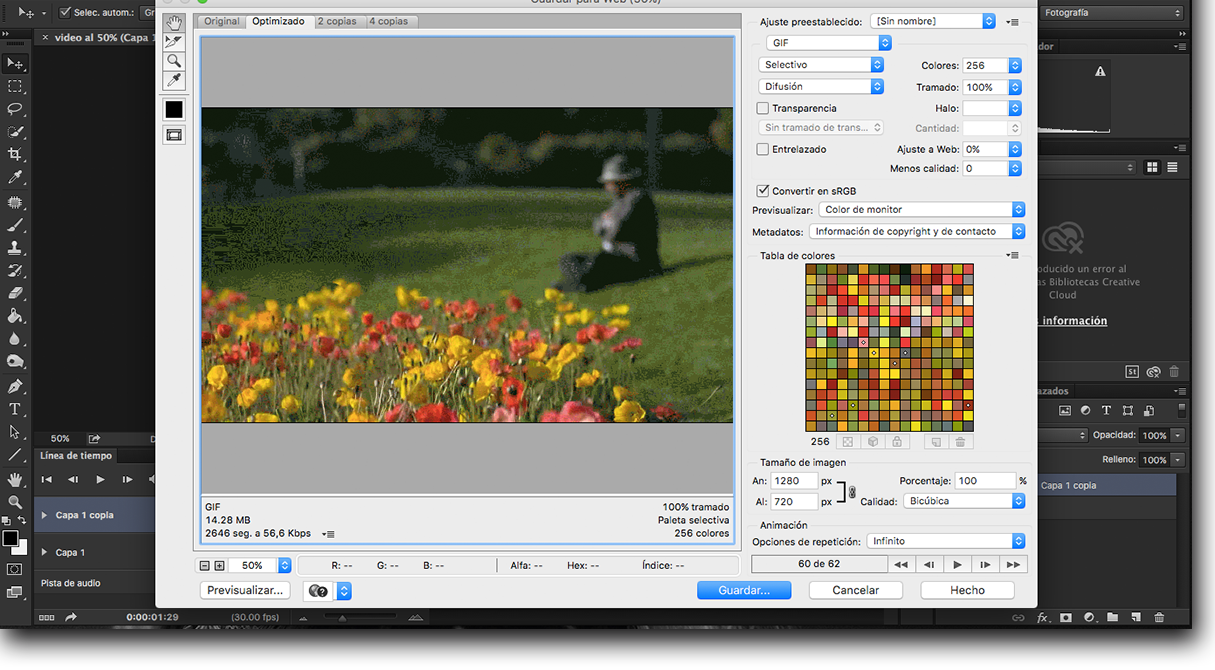Enable the Transparencia checkbox
This screenshot has height=670, width=1215.
pyautogui.click(x=763, y=108)
